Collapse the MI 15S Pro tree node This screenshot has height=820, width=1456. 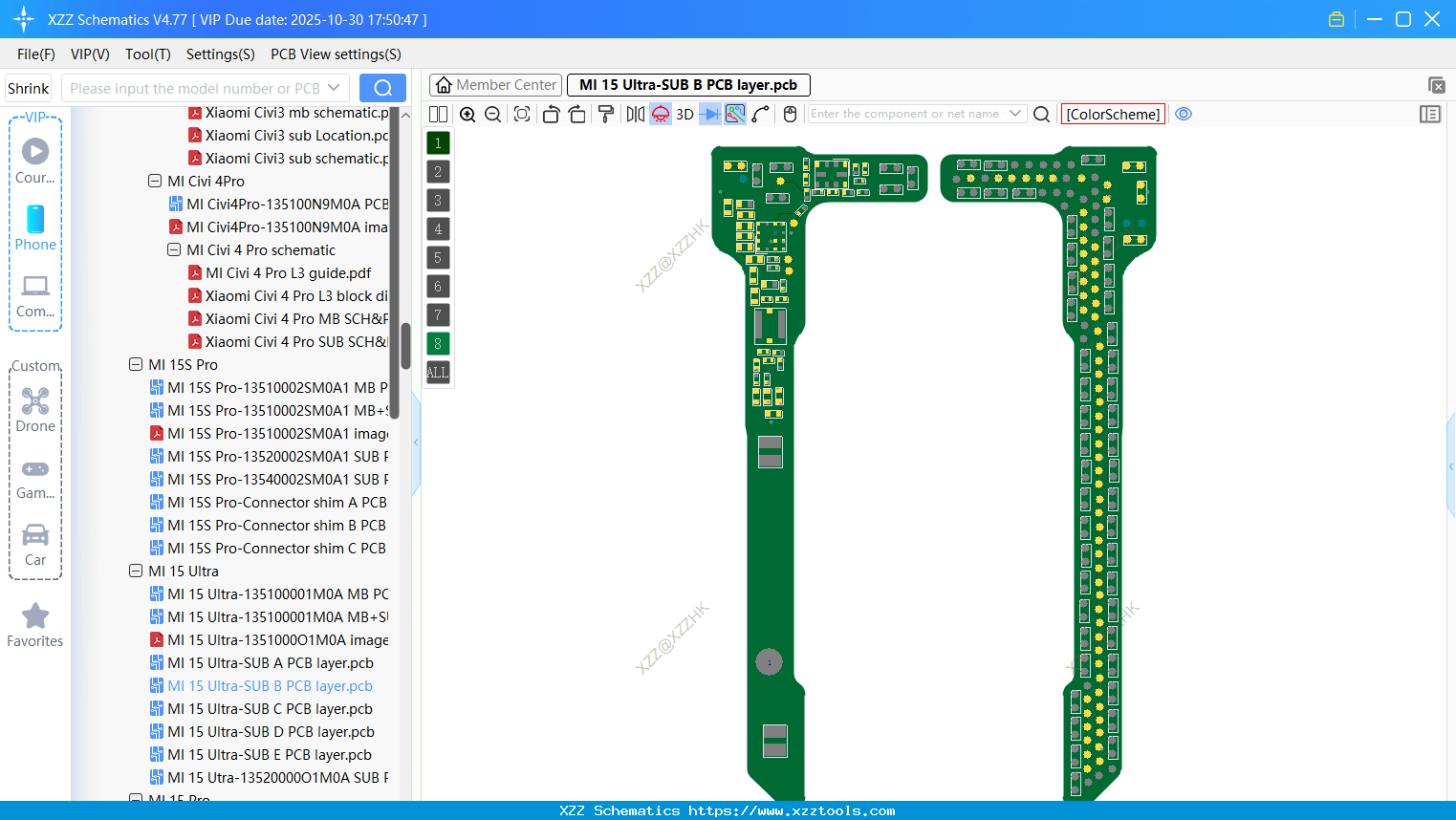tap(135, 364)
